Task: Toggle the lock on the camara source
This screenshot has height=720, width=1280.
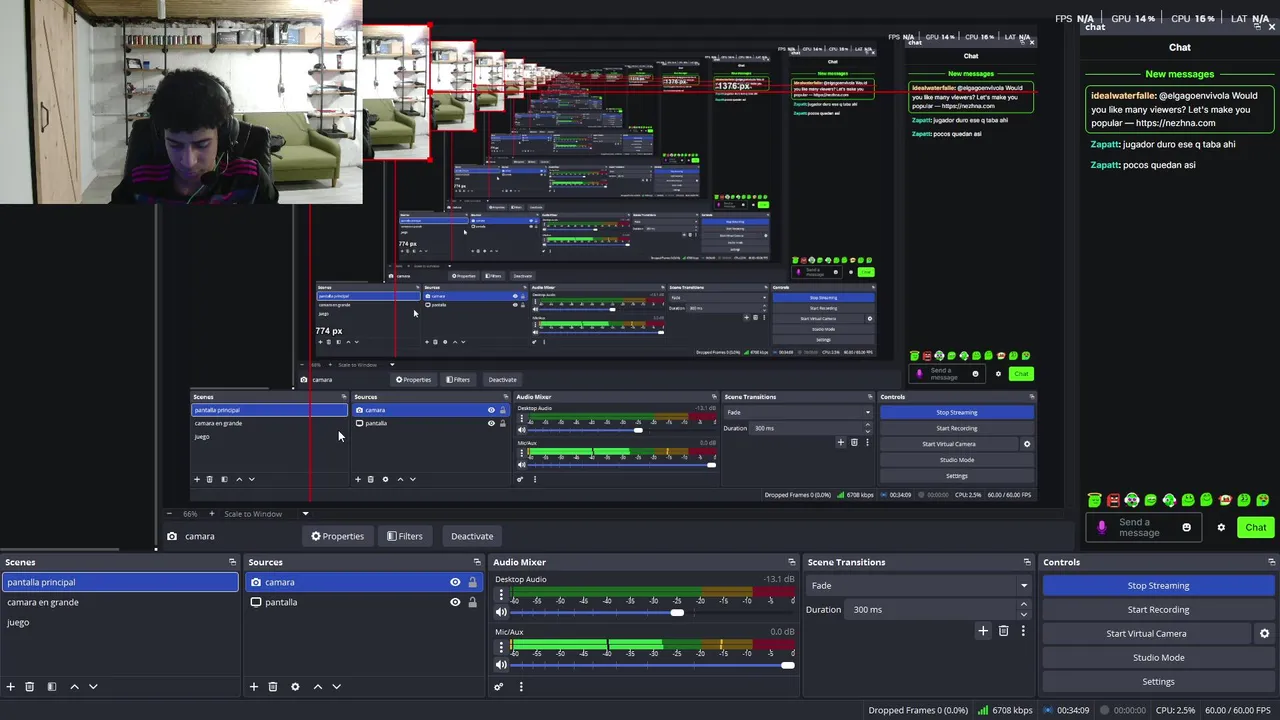Action: (x=472, y=582)
